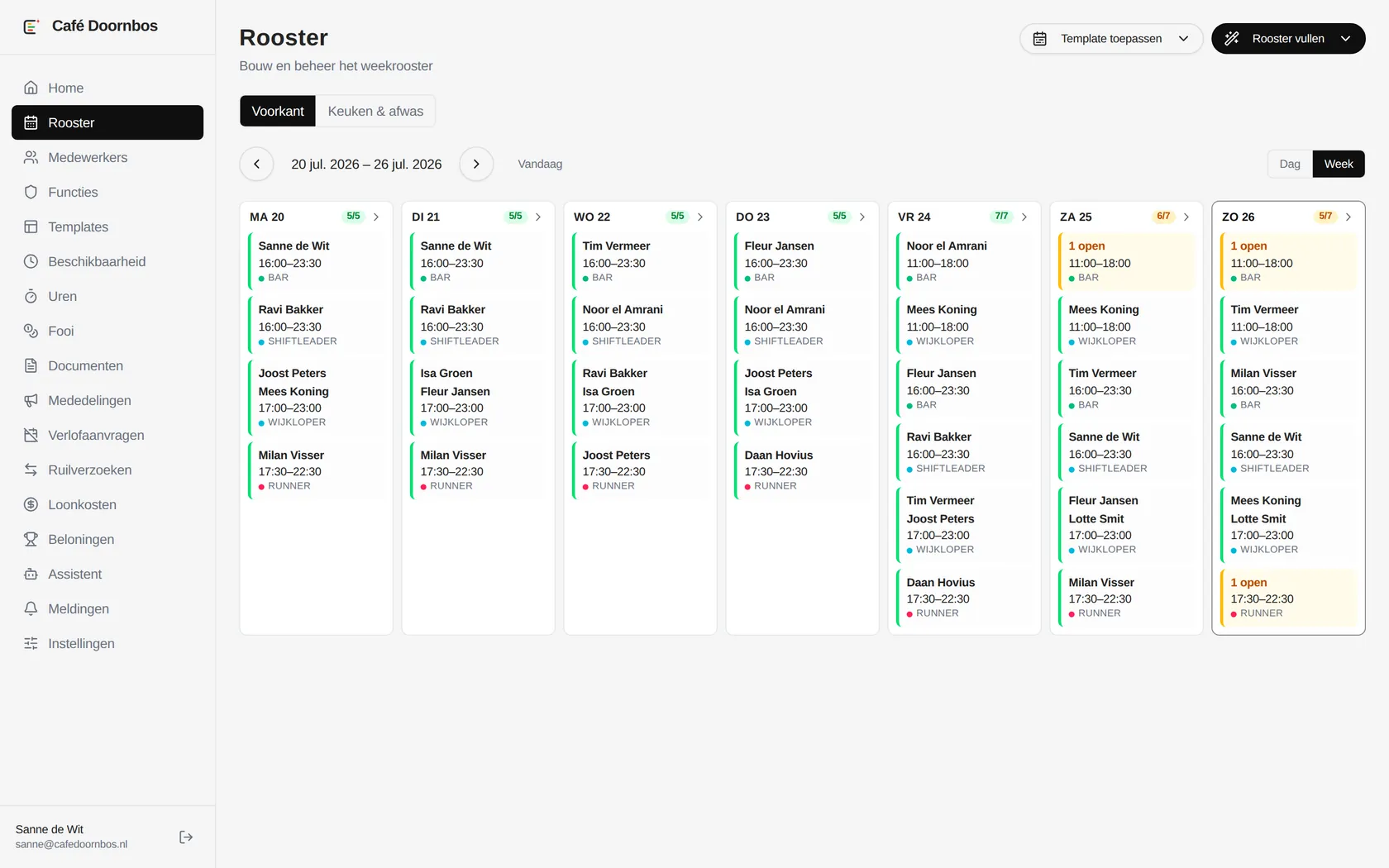
Task: Switch to Week view
Action: click(1339, 164)
